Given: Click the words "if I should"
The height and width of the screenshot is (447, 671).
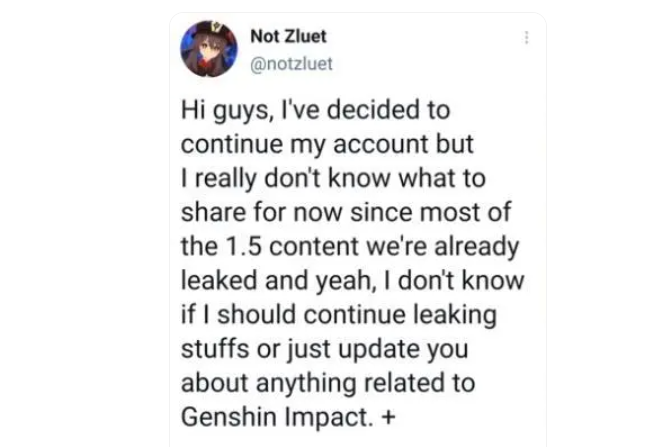Looking at the screenshot, I should [236, 314].
